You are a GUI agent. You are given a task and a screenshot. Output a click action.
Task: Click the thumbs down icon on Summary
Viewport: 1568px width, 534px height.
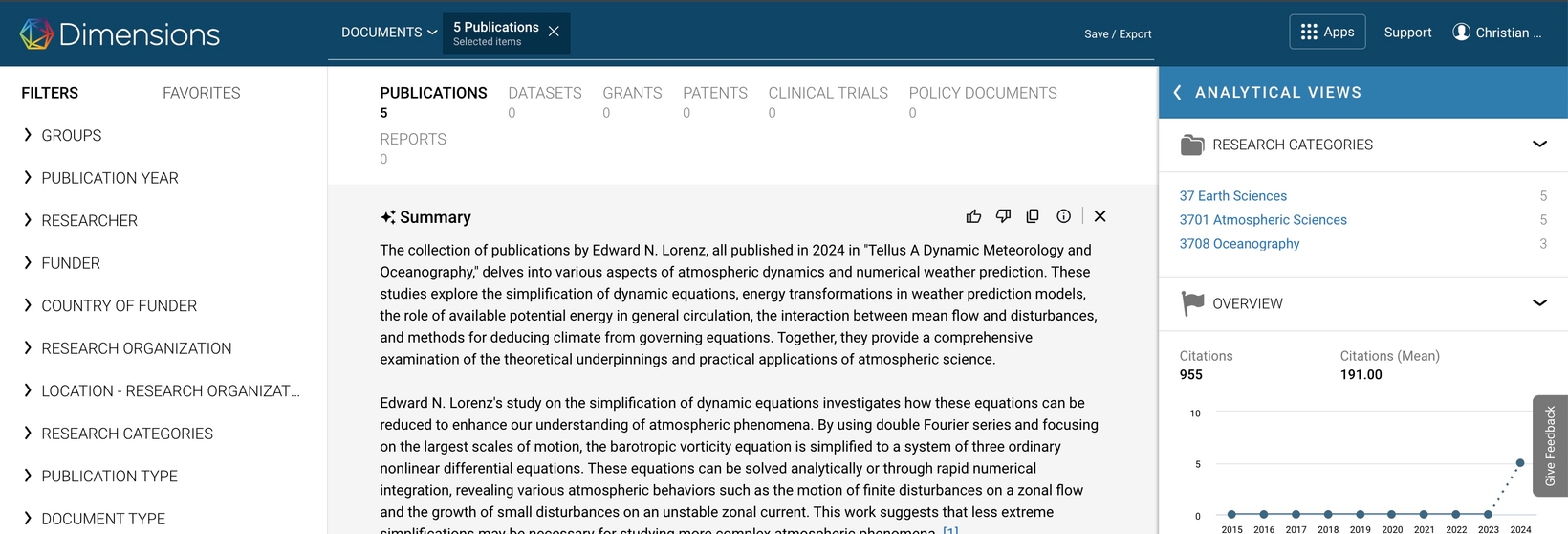1003,216
